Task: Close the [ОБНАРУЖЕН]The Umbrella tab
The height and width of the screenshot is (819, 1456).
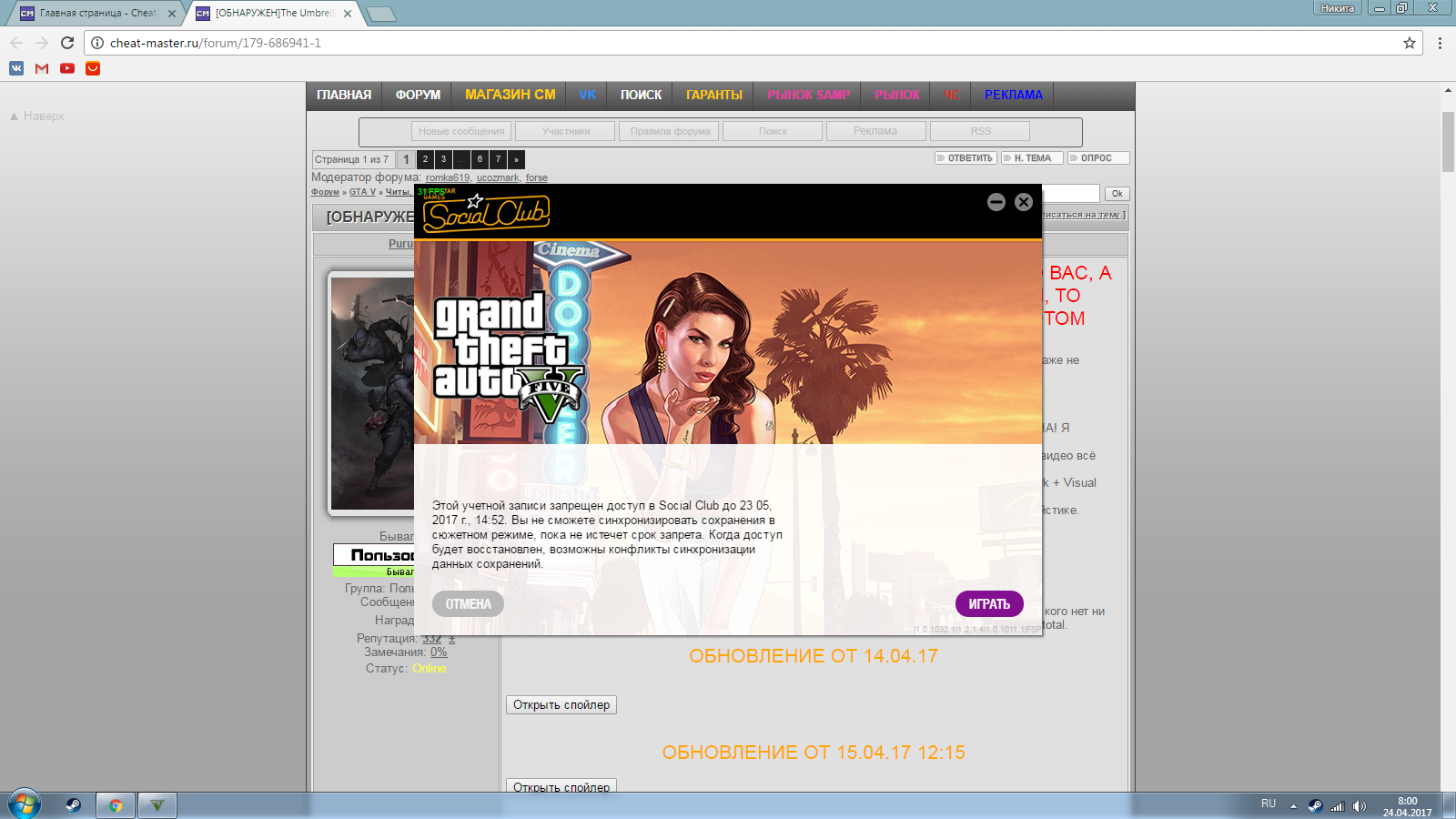Action: 348,14
